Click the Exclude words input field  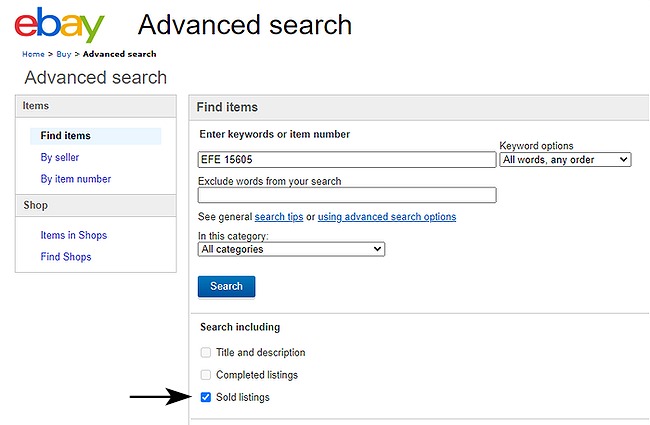coord(347,195)
